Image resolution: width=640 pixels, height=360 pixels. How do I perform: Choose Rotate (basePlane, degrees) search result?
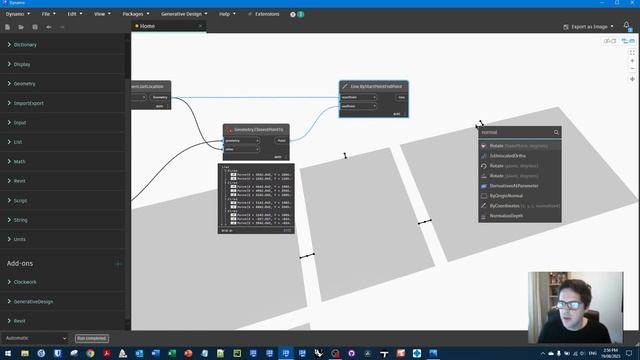point(520,146)
